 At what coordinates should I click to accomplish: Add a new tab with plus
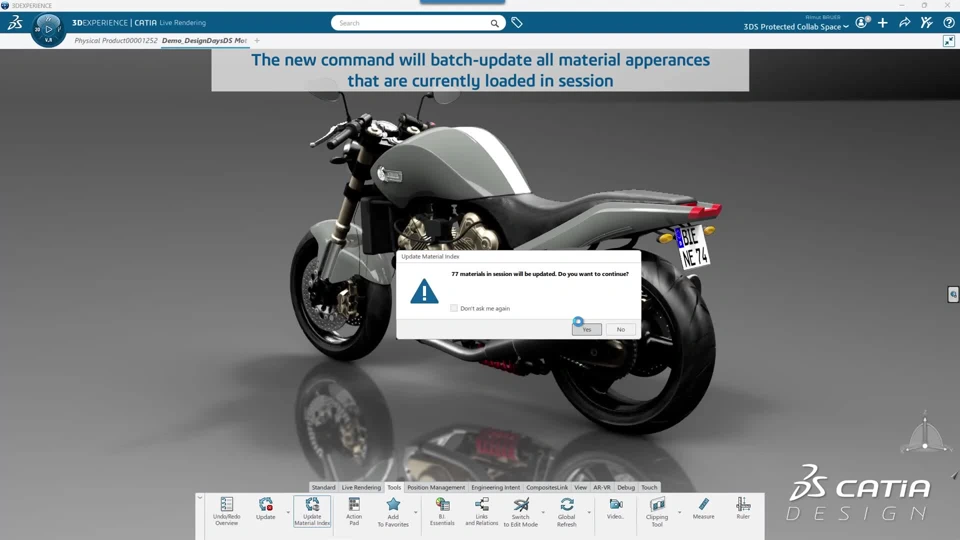click(257, 40)
